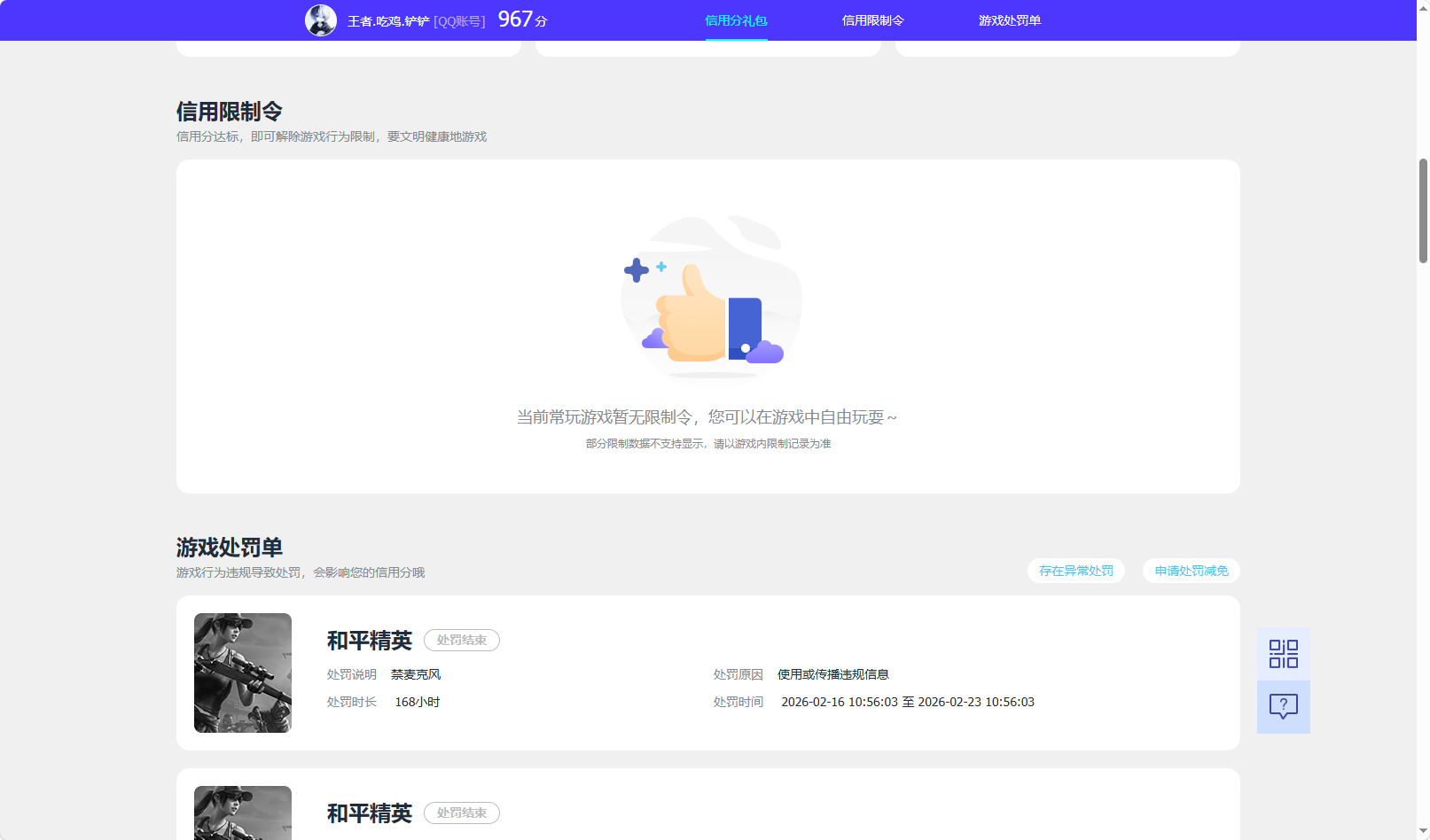Click the 申请处罚减免 button

(1191, 571)
